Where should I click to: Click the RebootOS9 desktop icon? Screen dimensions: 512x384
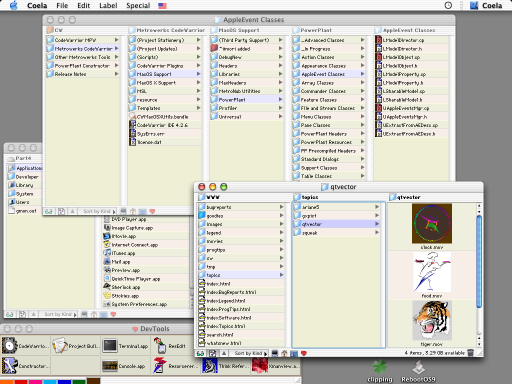click(418, 371)
